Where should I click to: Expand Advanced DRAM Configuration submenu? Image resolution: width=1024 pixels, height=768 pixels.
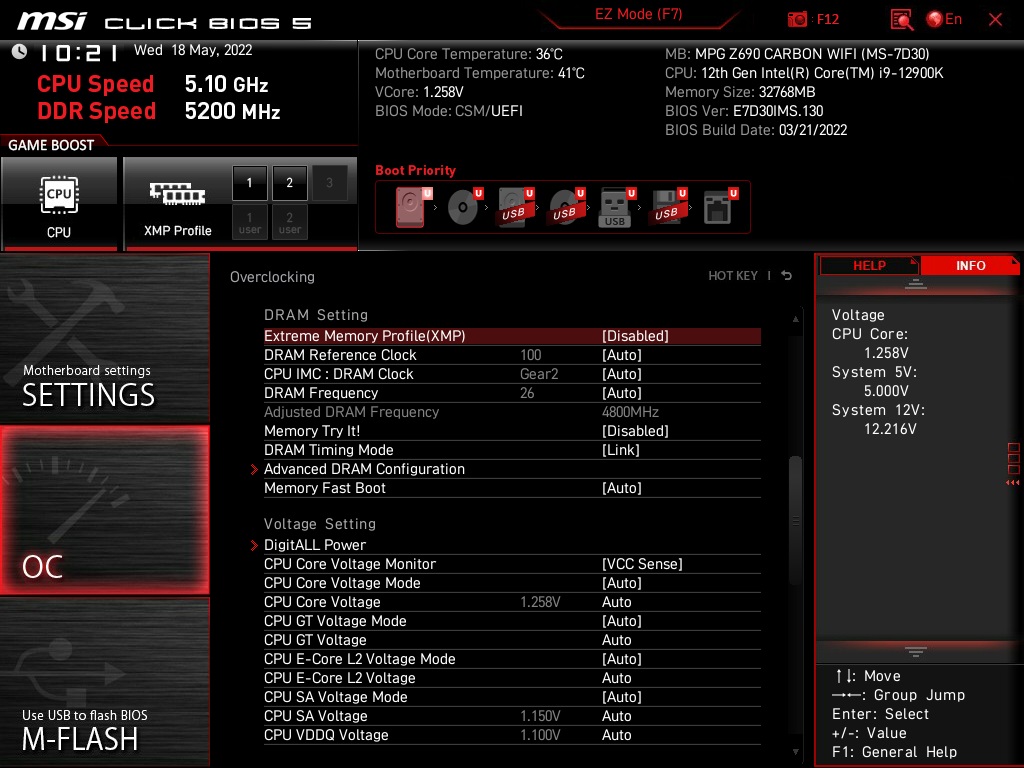pos(512,469)
